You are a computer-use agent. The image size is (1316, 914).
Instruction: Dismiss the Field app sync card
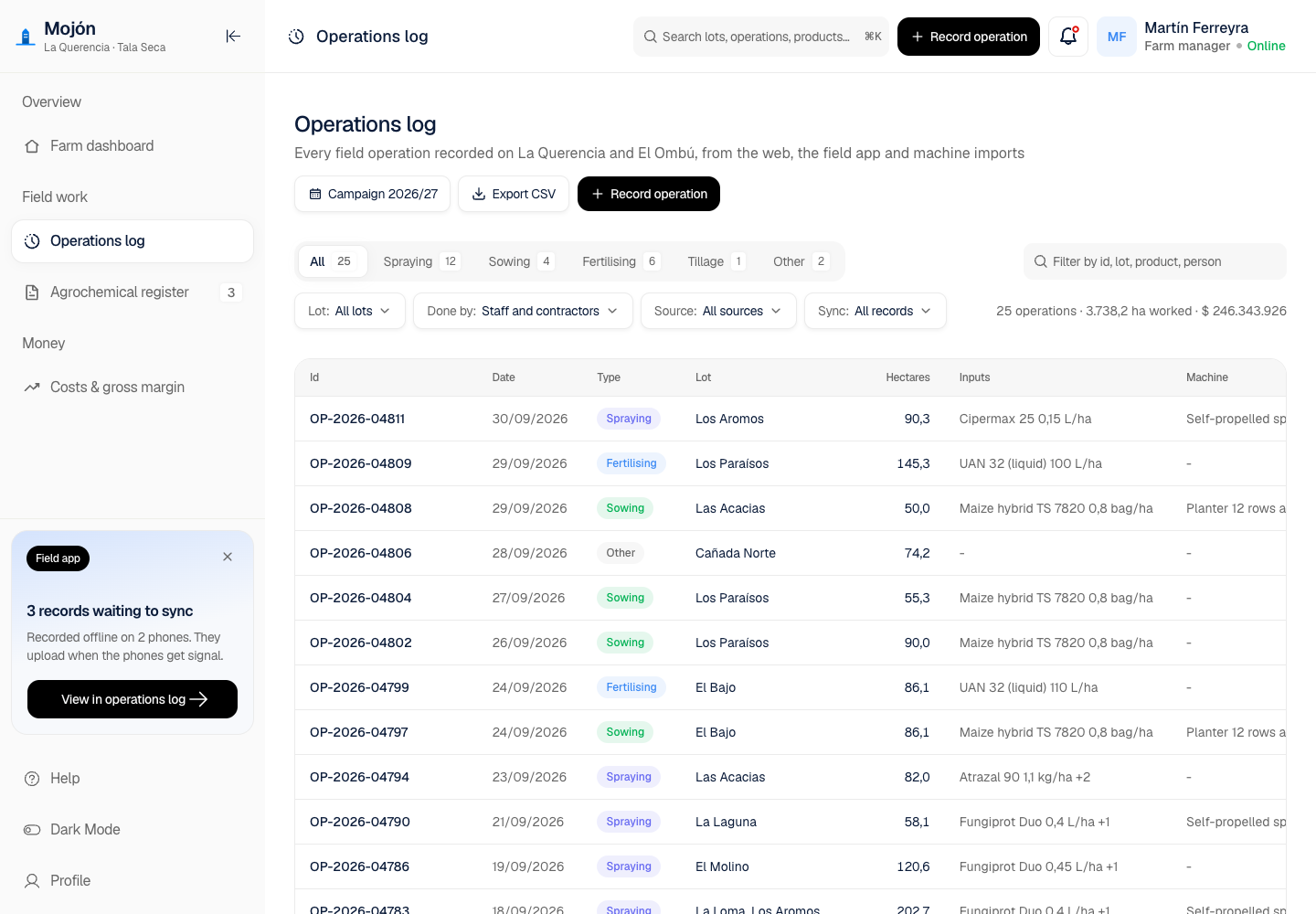coord(228,557)
